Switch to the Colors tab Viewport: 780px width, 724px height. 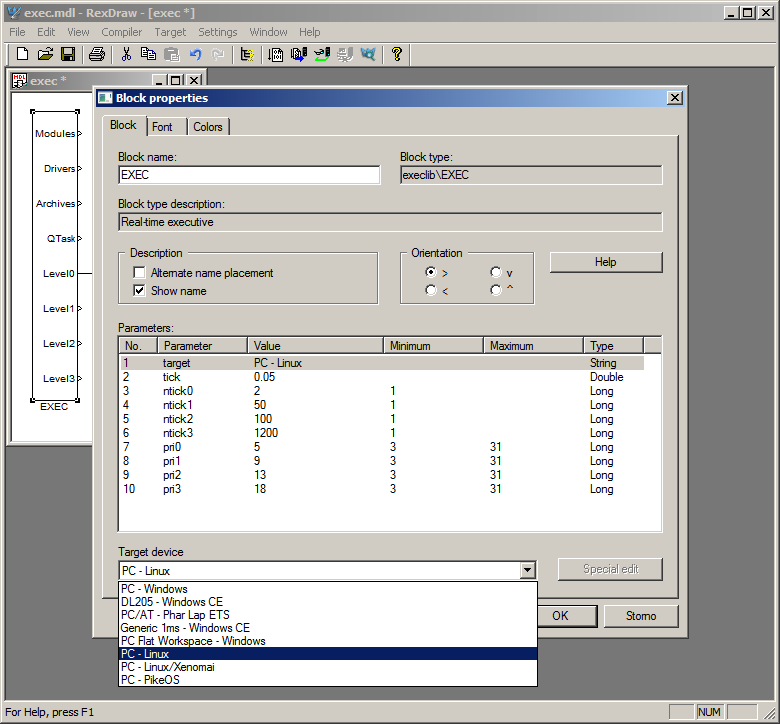[x=207, y=127]
